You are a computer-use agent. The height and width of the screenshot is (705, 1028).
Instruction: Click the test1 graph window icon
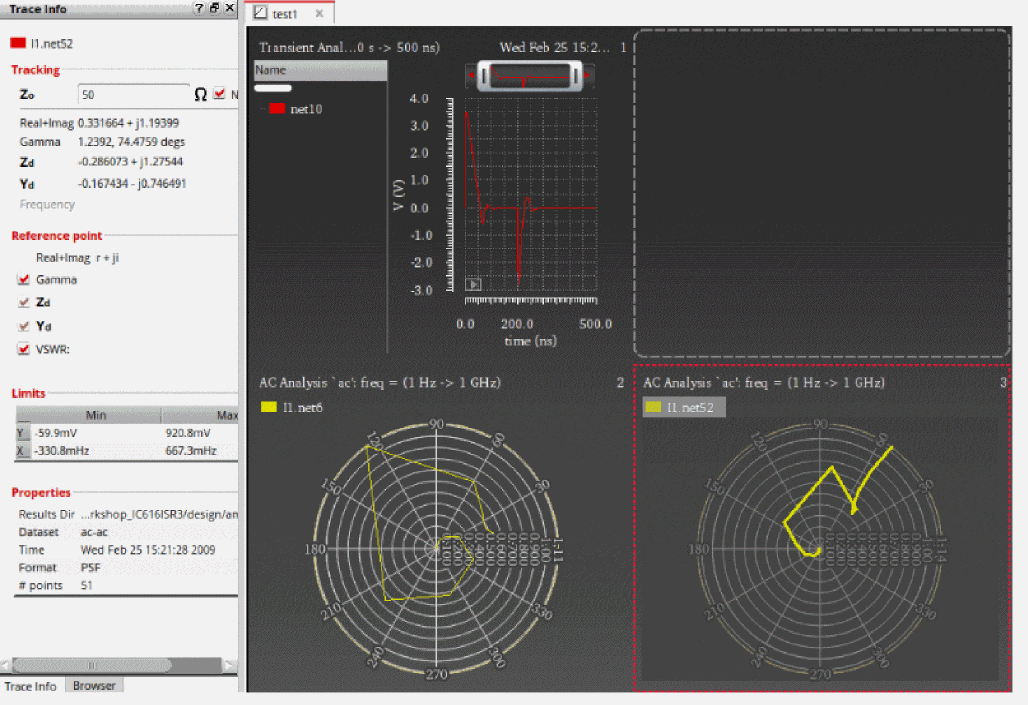[x=261, y=13]
